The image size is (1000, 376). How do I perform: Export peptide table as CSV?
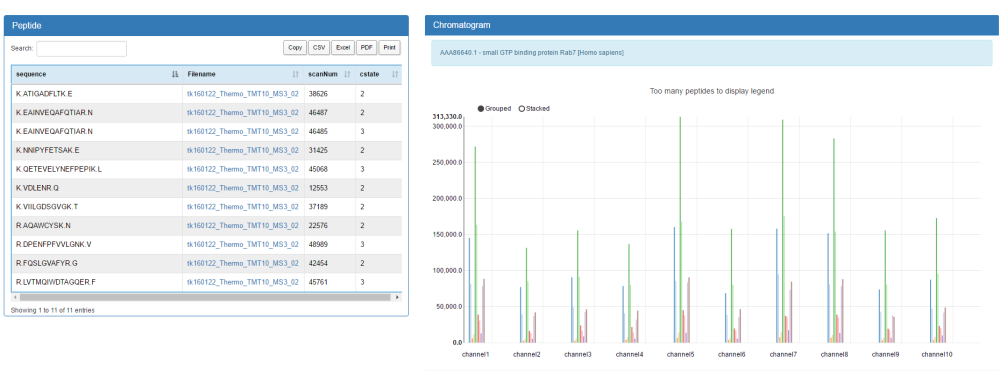(318, 48)
